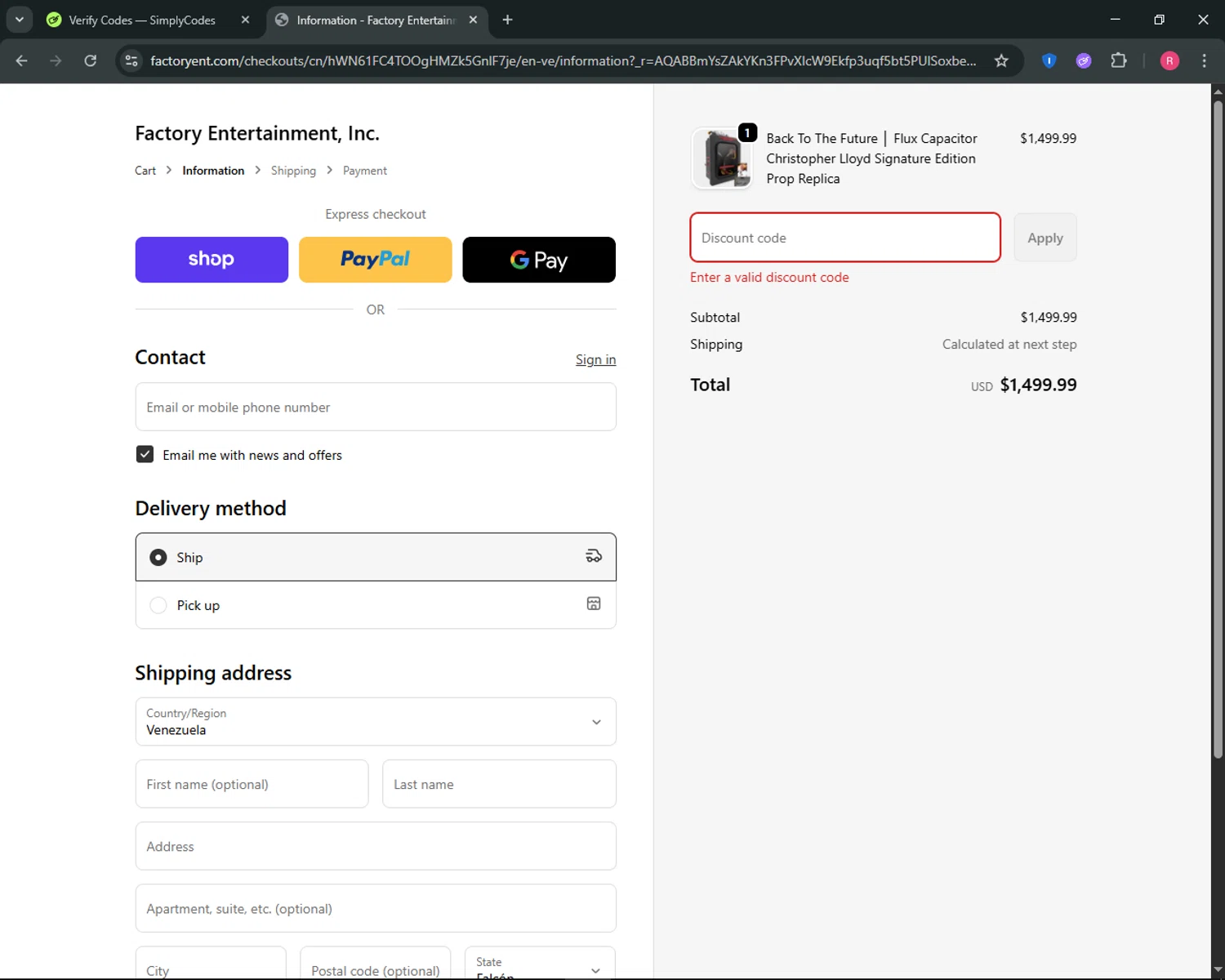Viewport: 1225px width, 980px height.
Task: Open the purple SimplyCodes extension icon
Action: coord(1084,60)
